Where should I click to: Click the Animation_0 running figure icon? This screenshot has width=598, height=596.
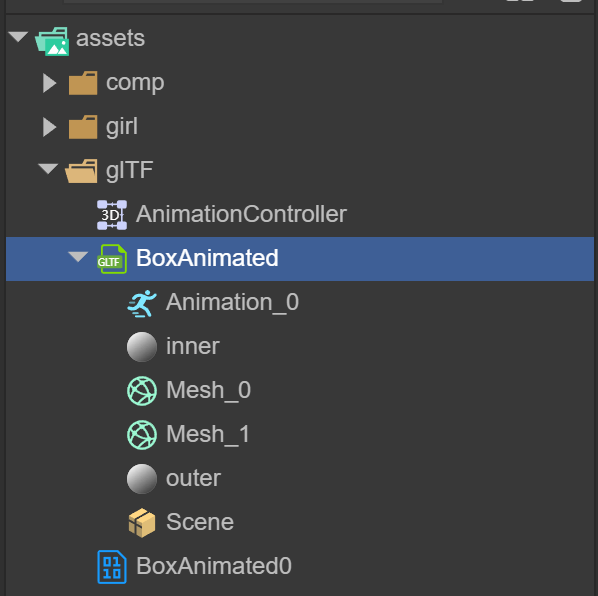pyautogui.click(x=141, y=303)
